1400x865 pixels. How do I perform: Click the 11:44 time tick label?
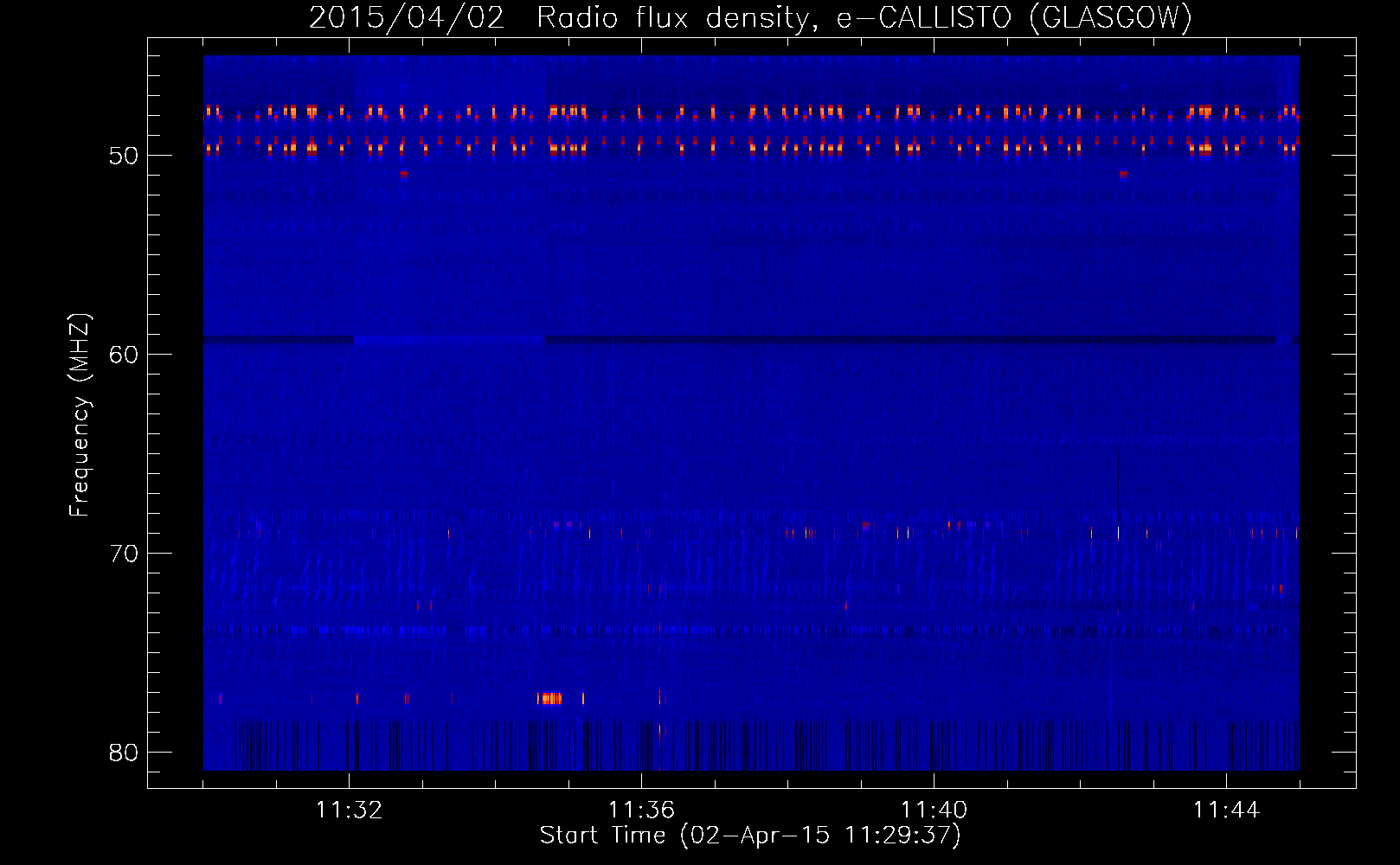tap(1226, 810)
